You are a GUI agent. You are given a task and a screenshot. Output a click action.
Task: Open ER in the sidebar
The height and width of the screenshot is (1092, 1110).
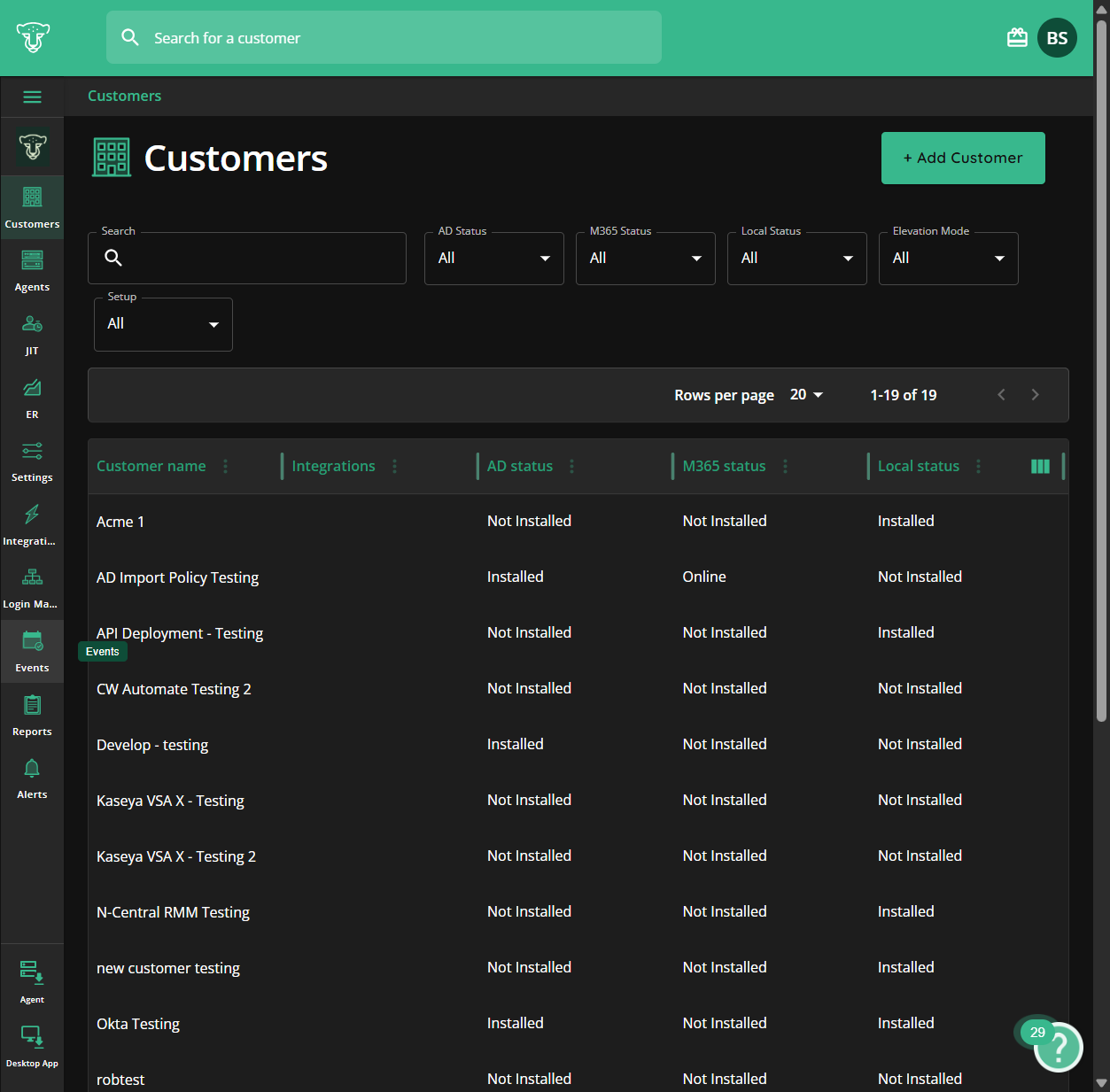(x=32, y=398)
